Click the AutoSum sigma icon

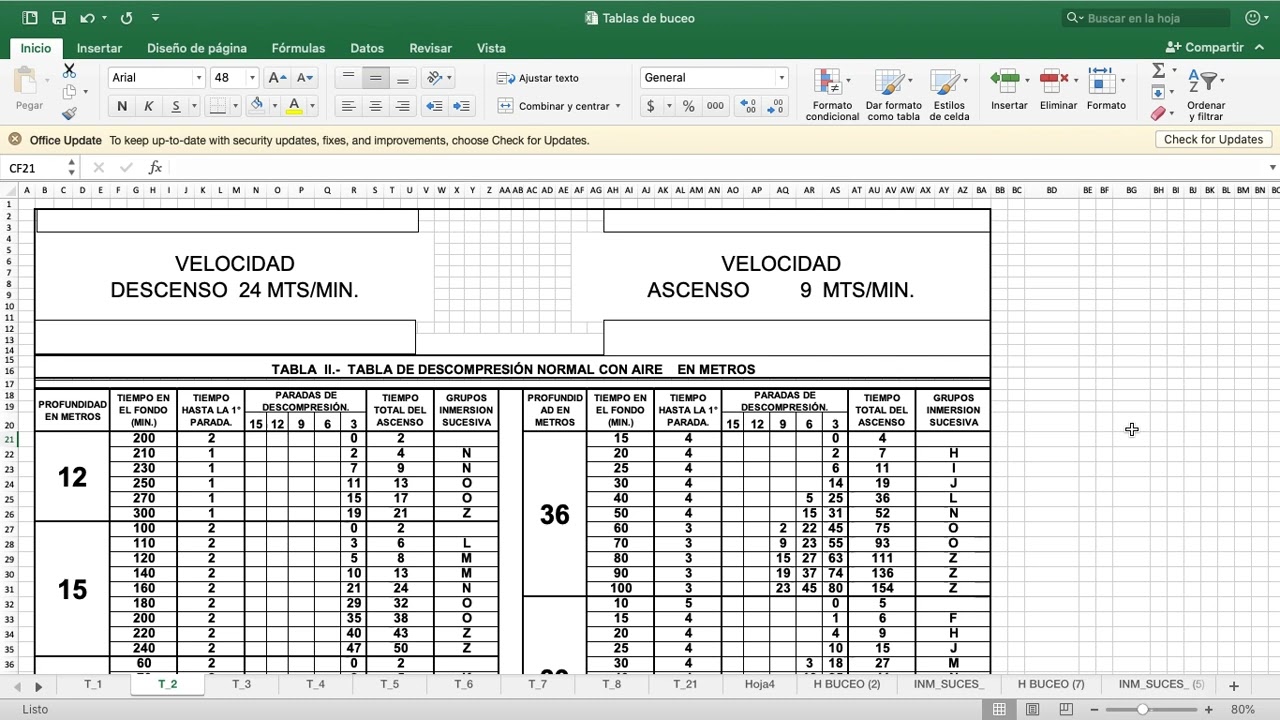1158,70
